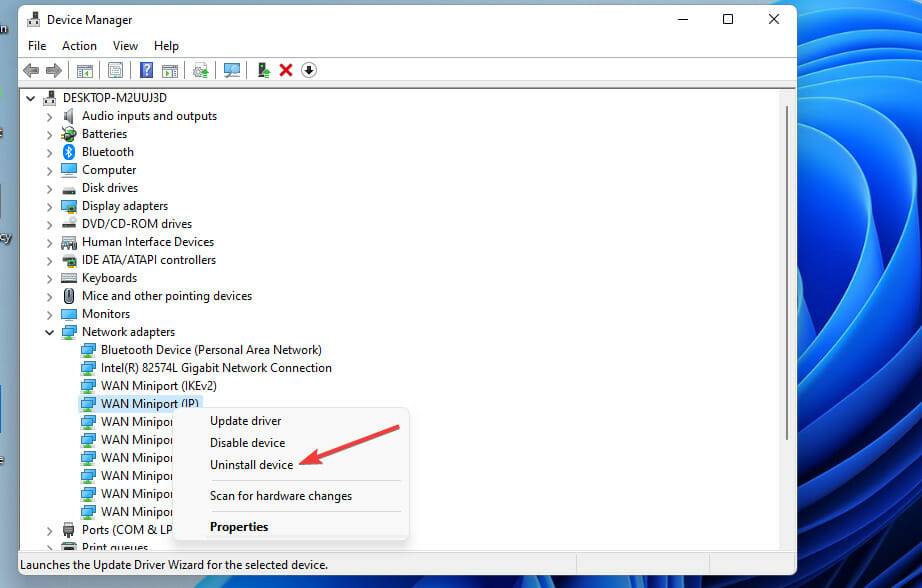This screenshot has height=588, width=922.
Task: Expand the Audio inputs and outputs node
Action: point(49,117)
